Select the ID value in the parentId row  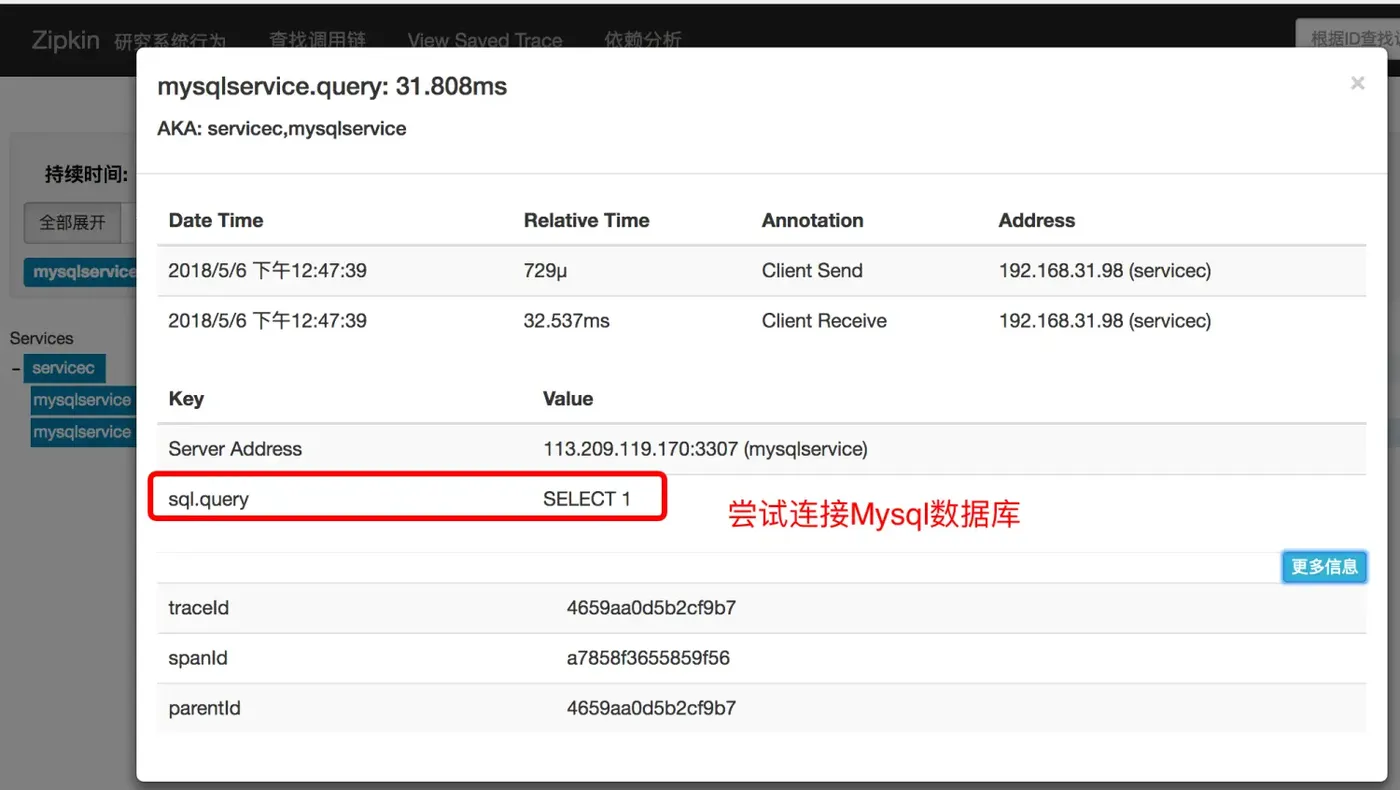pos(652,708)
